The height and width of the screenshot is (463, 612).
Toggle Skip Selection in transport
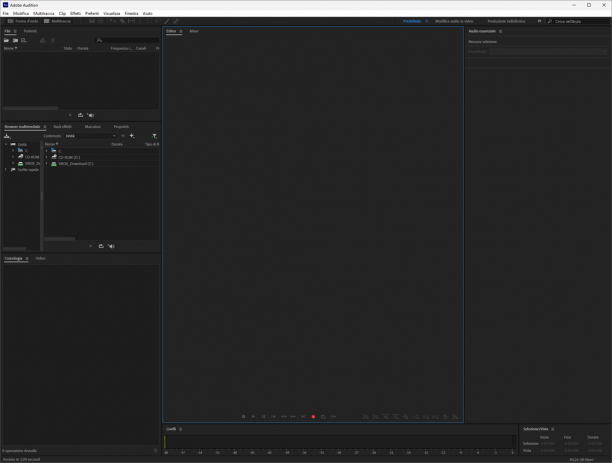coord(333,417)
